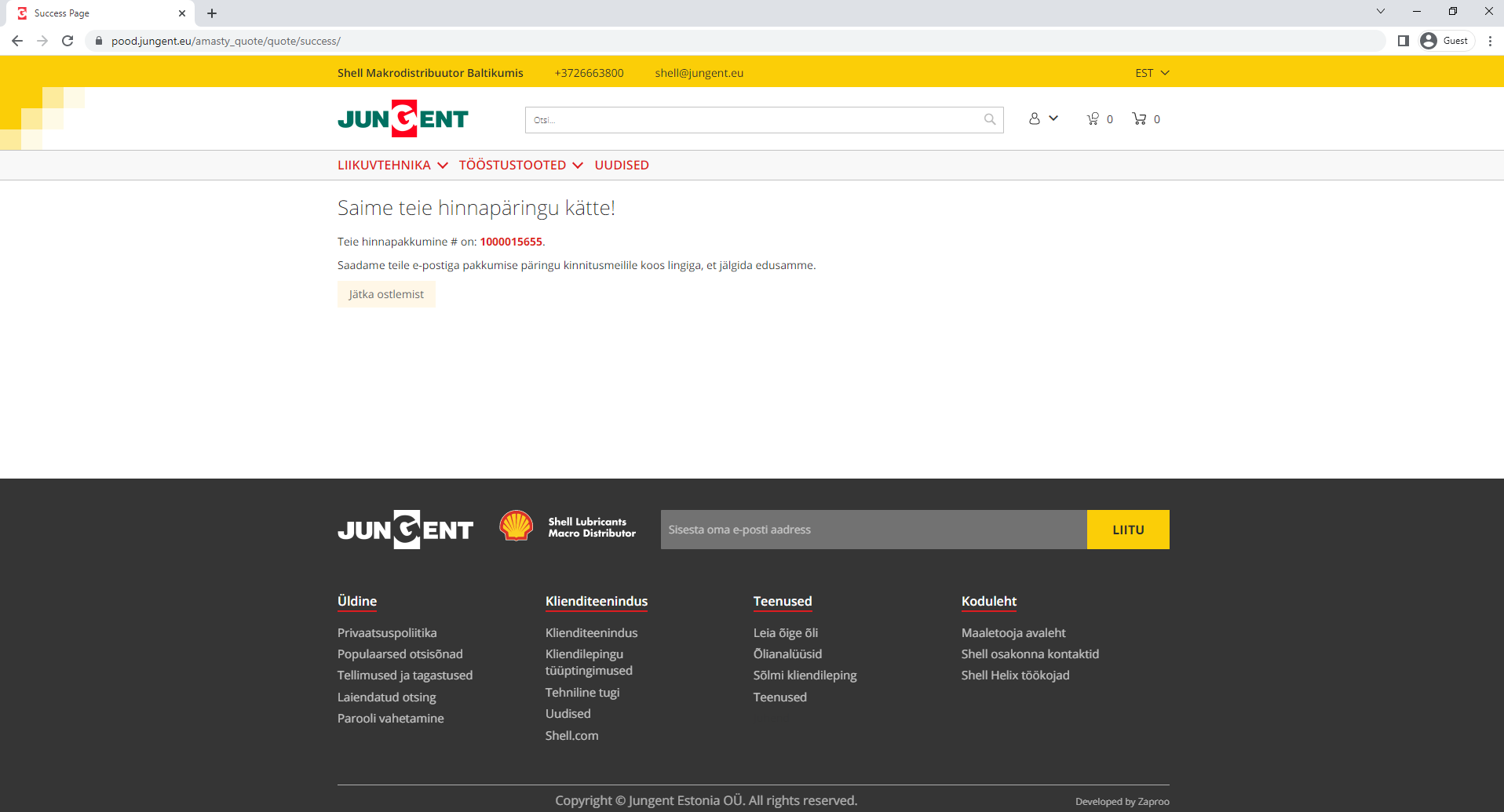
Task: Click the Shell logo in footer
Action: [x=517, y=526]
